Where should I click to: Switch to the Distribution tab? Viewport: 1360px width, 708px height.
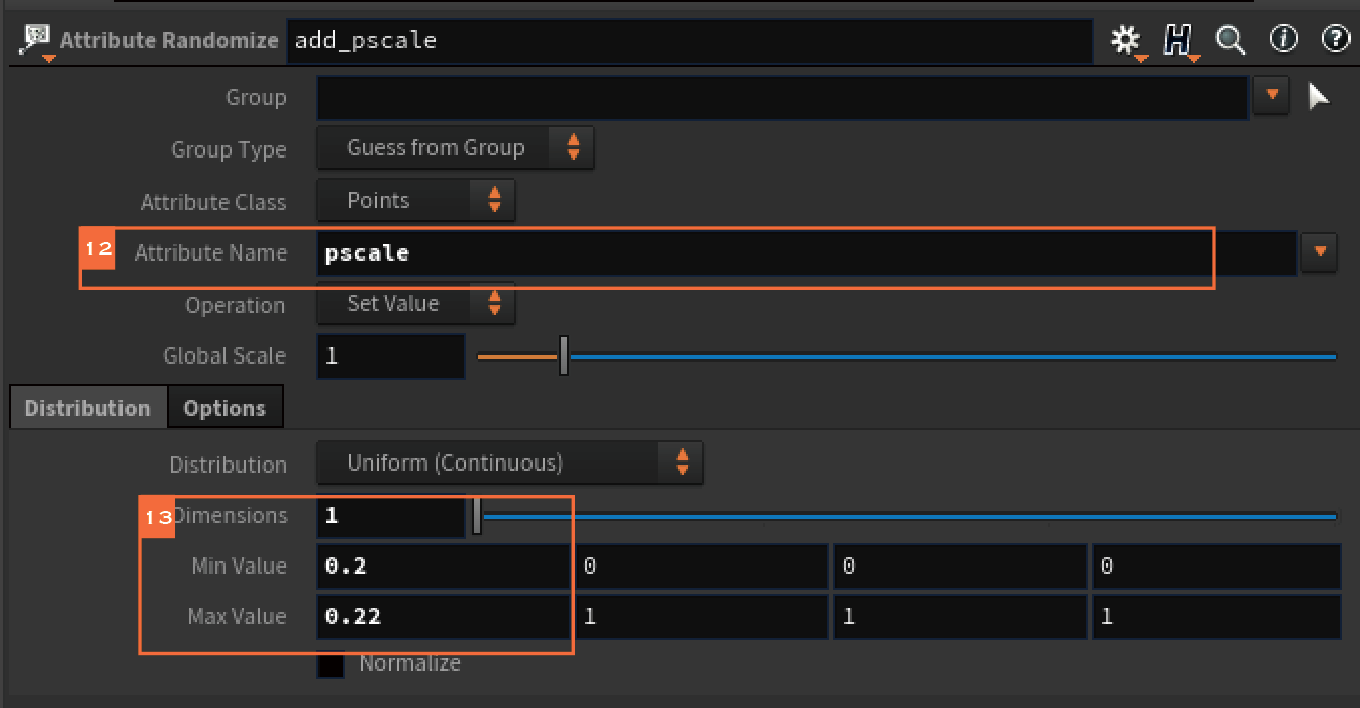click(87, 408)
